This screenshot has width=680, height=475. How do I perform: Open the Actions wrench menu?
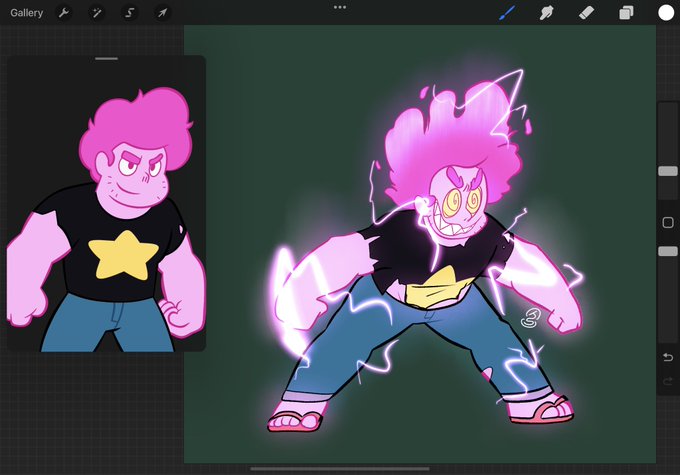pos(64,13)
